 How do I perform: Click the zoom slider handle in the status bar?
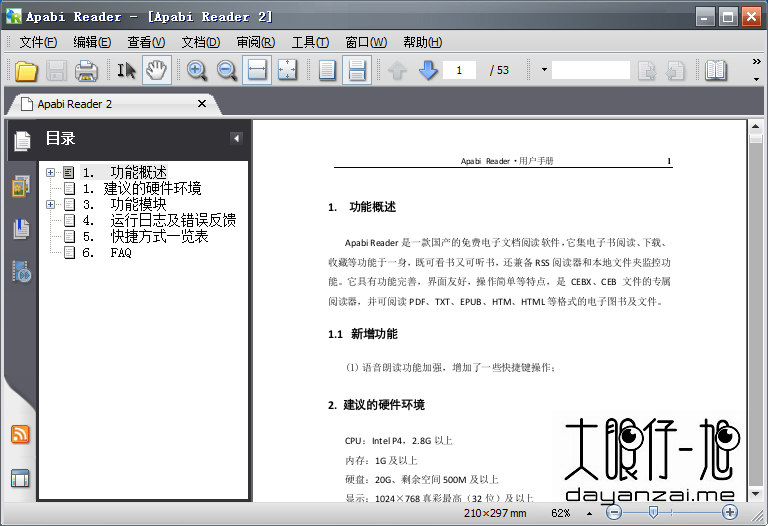(x=653, y=513)
